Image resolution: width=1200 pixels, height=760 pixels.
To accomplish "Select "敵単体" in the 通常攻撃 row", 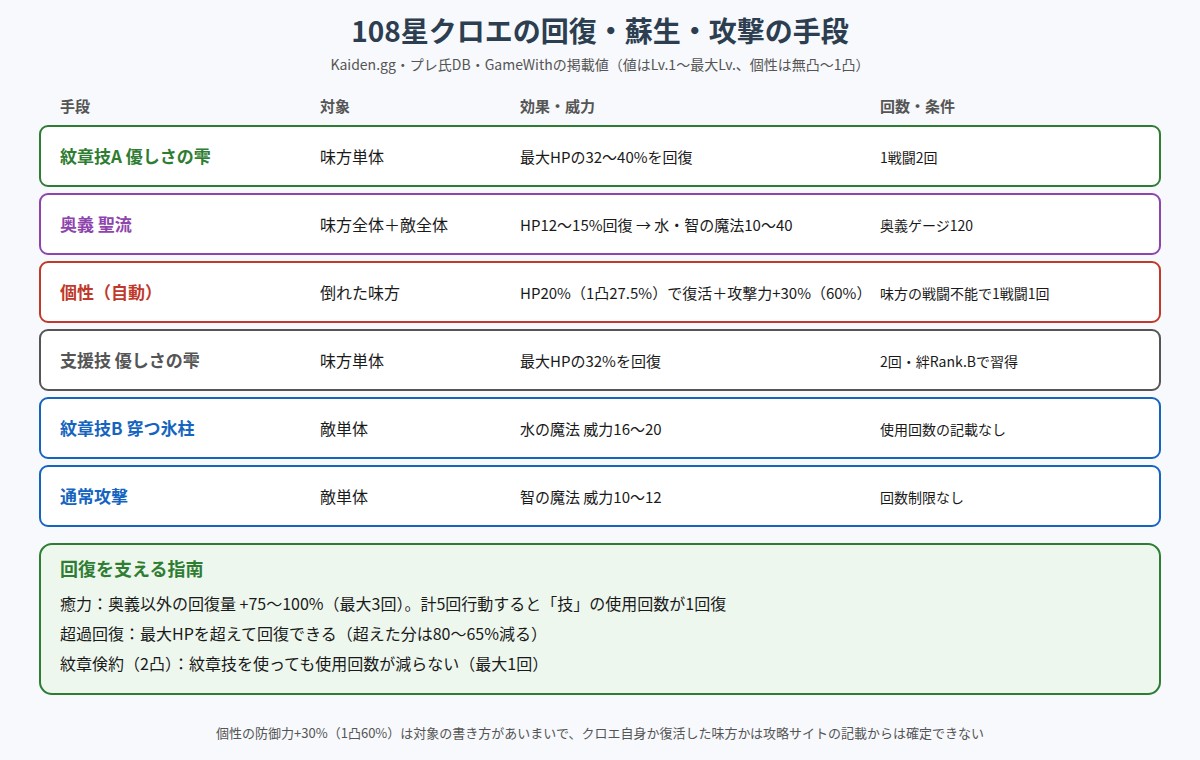I will (x=344, y=497).
